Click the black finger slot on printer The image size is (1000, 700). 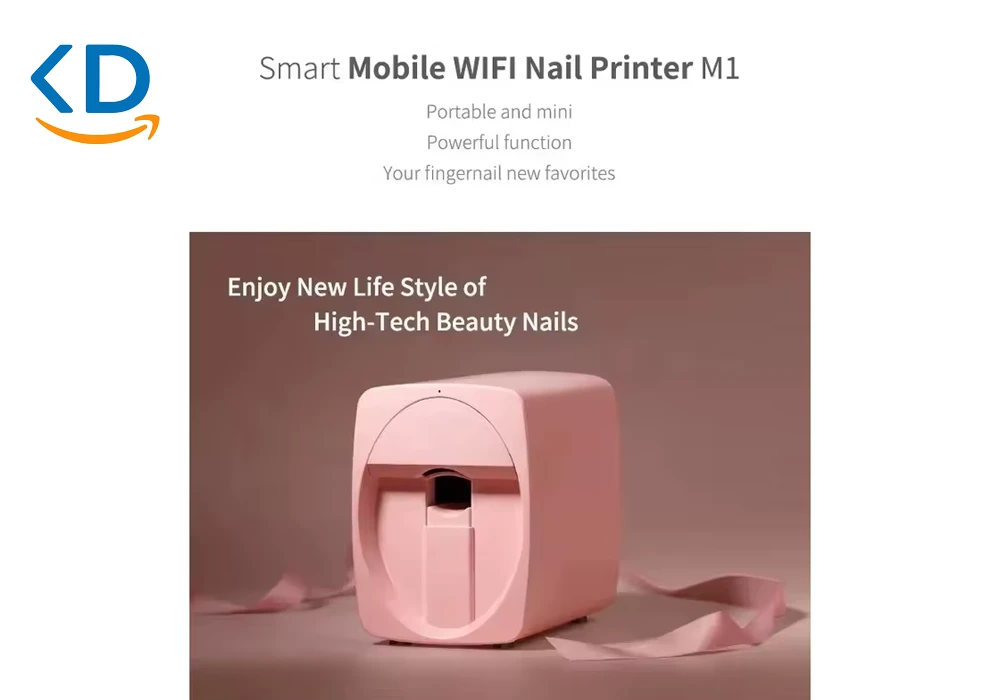point(450,488)
